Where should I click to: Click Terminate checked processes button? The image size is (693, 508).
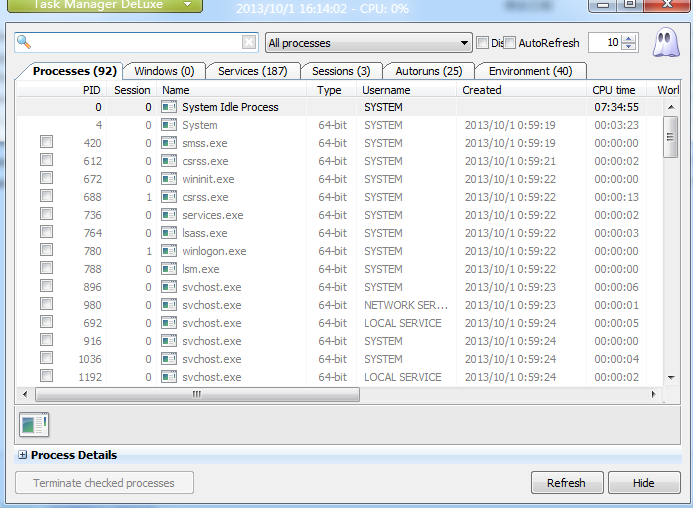pos(104,483)
